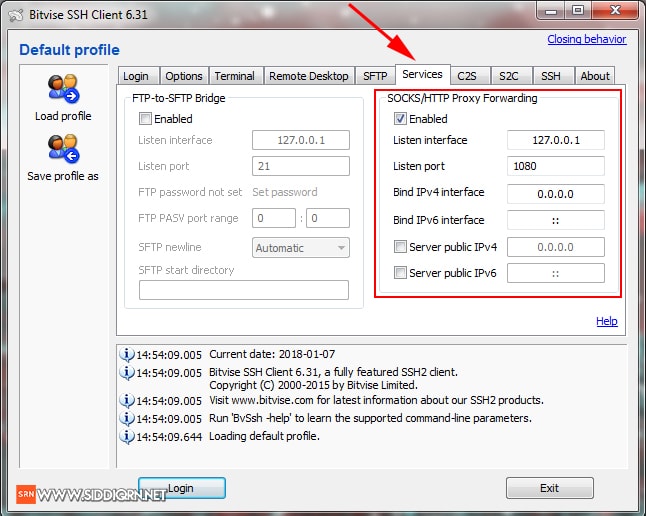Switch to the Options tab
This screenshot has height=516, width=646.
point(184,76)
